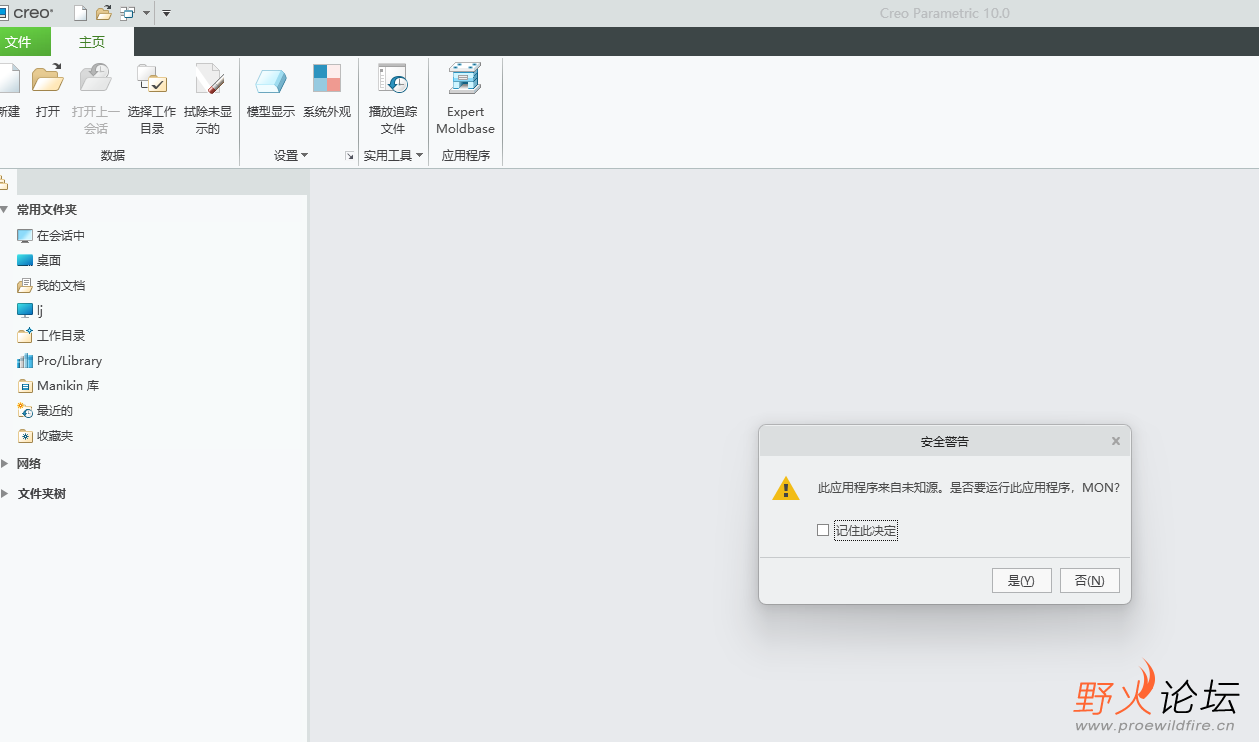Viewport: 1259px width, 742px height.
Task: Expand the 文件夹树 section
Action: (x=5, y=494)
